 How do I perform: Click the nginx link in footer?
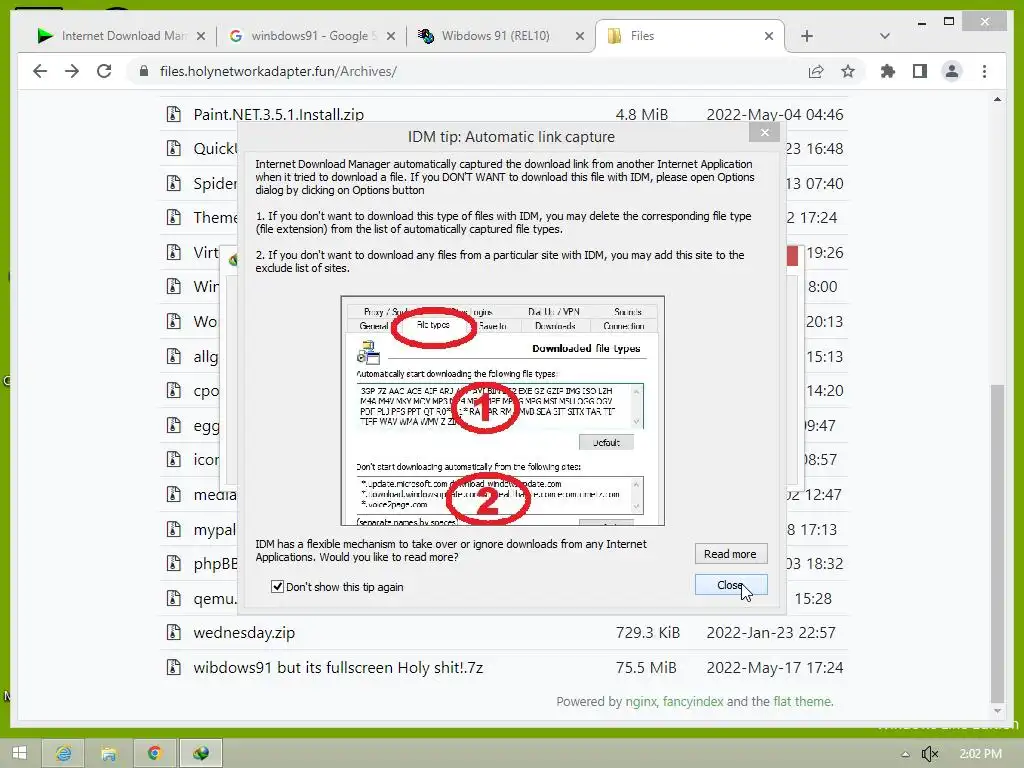(x=641, y=701)
